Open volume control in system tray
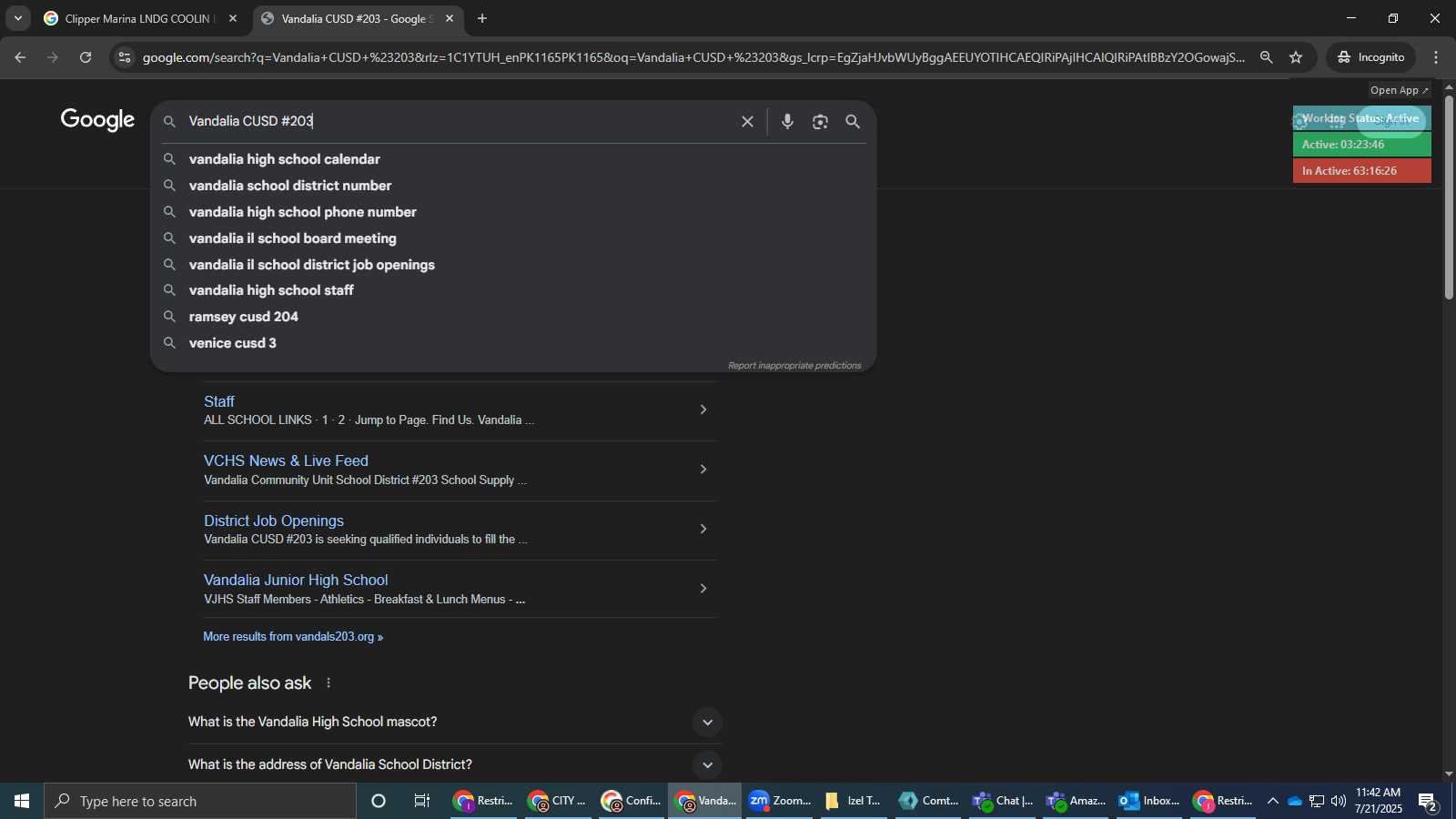This screenshot has height=819, width=1456. pos(1338,801)
